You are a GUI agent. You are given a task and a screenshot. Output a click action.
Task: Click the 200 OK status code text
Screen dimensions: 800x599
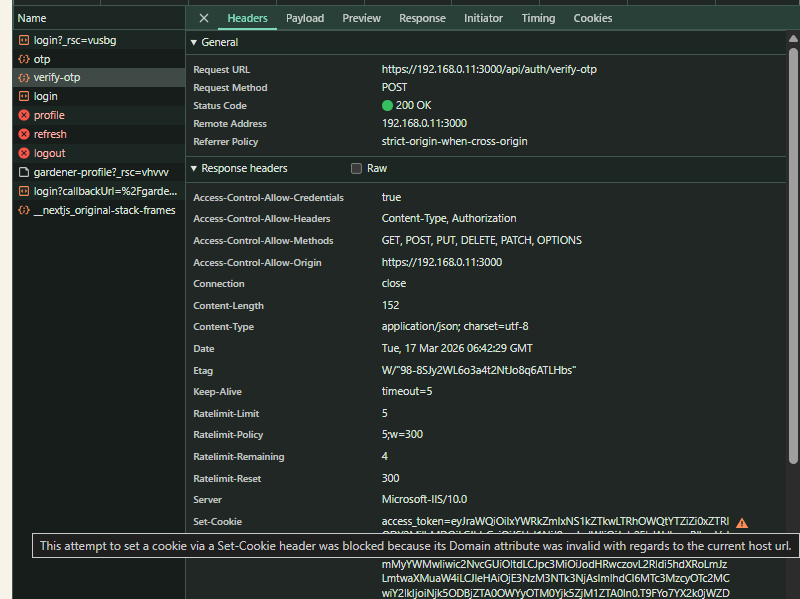[x=413, y=106]
